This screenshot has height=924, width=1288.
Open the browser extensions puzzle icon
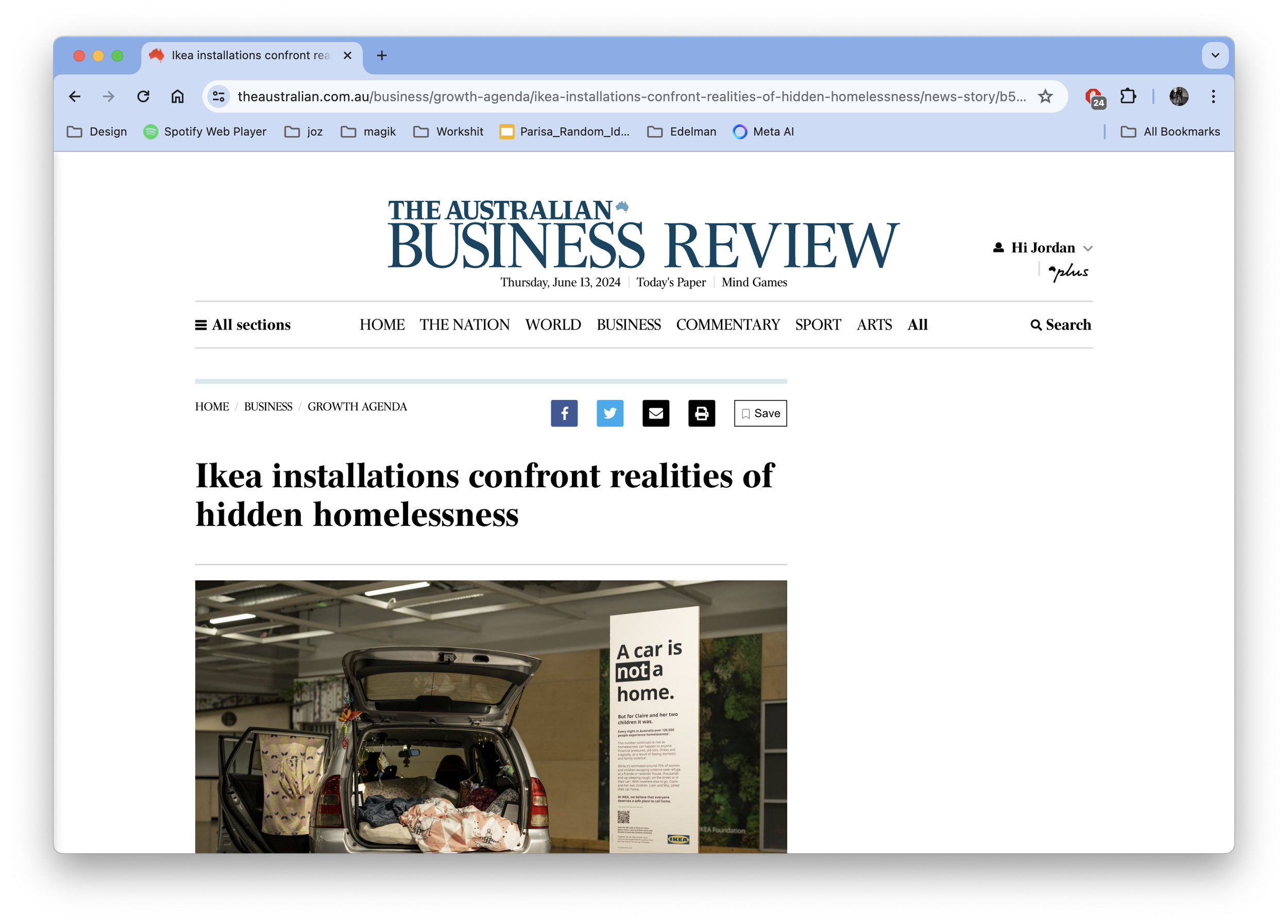(1128, 96)
